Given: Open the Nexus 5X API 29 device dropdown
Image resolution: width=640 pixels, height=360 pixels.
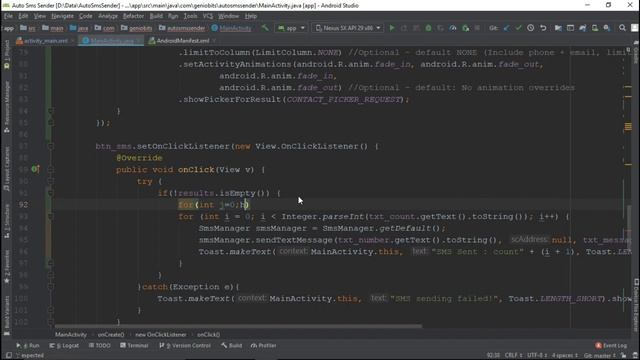Looking at the screenshot, I should point(348,28).
